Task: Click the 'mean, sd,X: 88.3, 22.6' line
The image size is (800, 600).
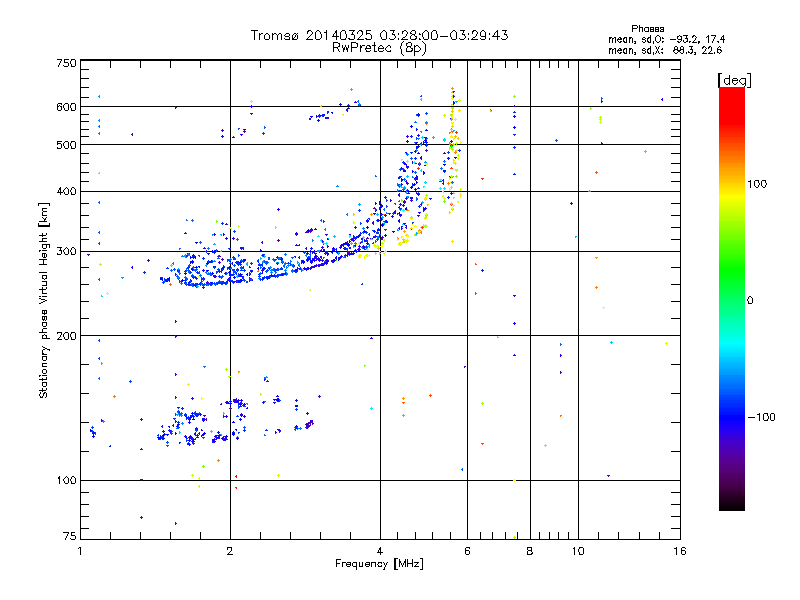Action: click(665, 50)
